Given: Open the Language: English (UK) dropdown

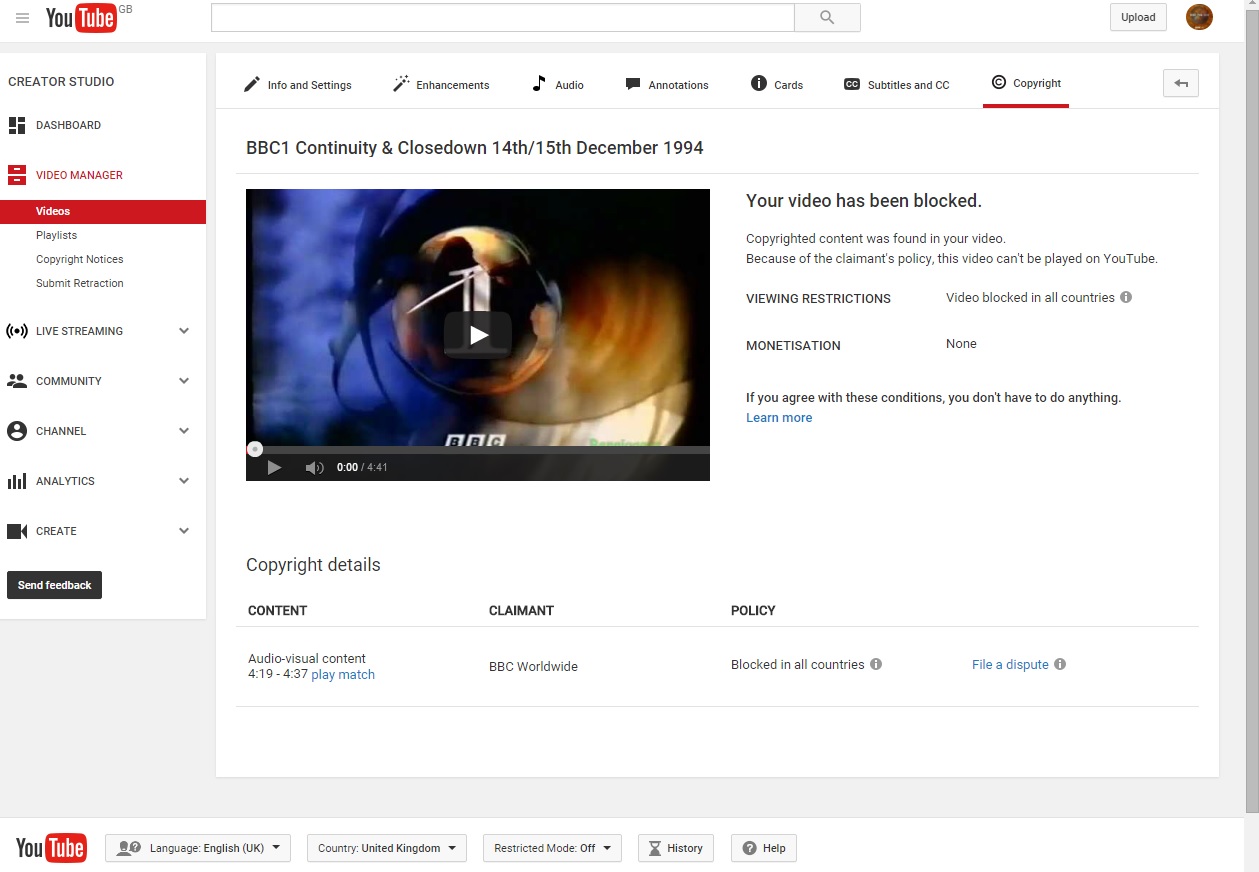Looking at the screenshot, I should coord(198,848).
